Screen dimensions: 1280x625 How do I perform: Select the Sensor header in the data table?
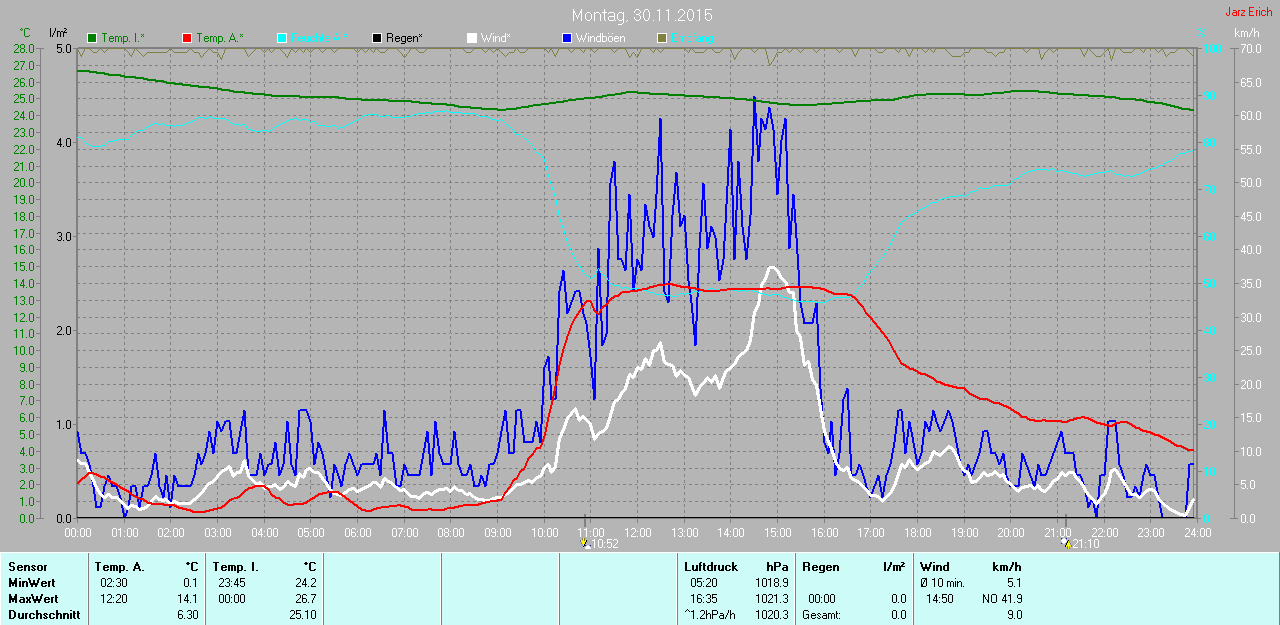coord(28,567)
